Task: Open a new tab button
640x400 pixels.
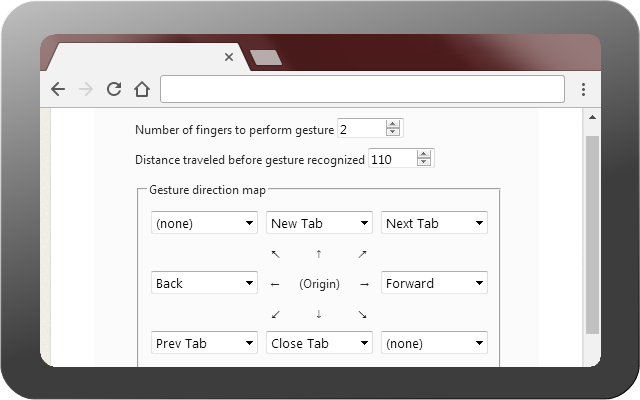Action: point(266,58)
